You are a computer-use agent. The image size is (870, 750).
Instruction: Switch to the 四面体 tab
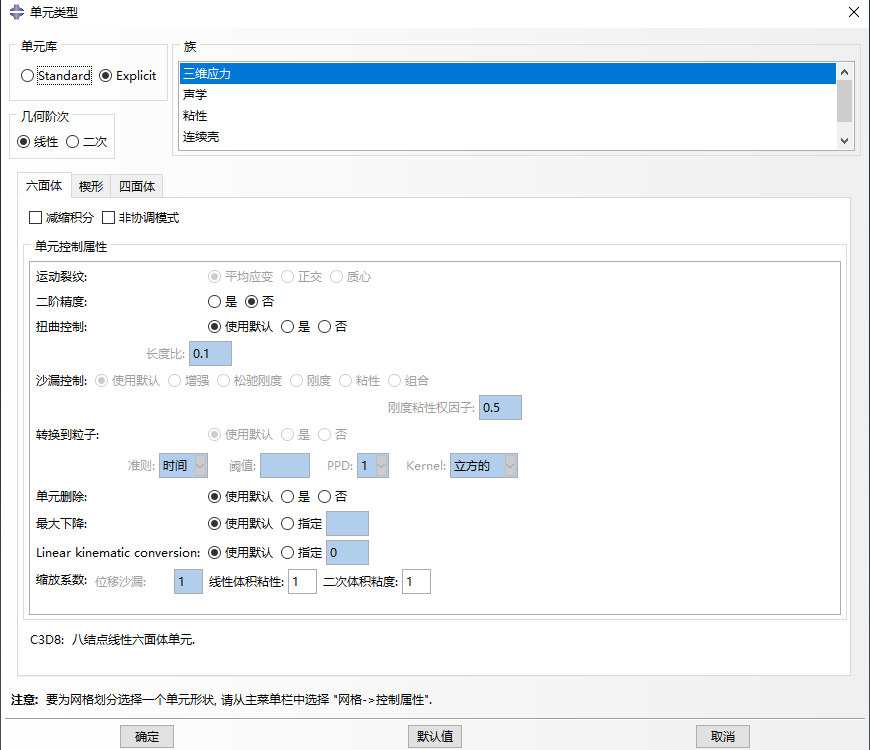pos(136,186)
